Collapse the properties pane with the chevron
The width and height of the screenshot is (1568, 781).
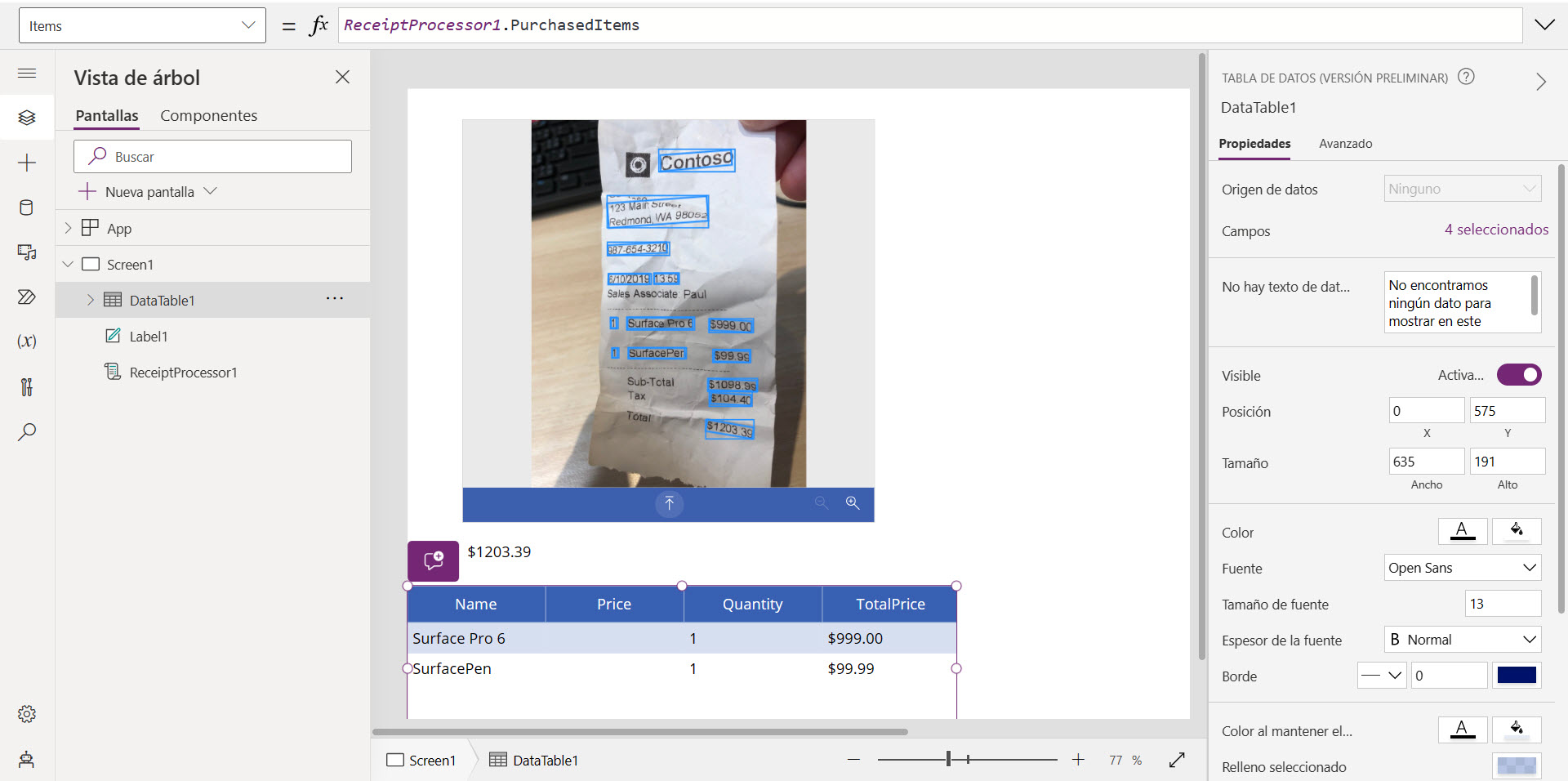(1541, 82)
